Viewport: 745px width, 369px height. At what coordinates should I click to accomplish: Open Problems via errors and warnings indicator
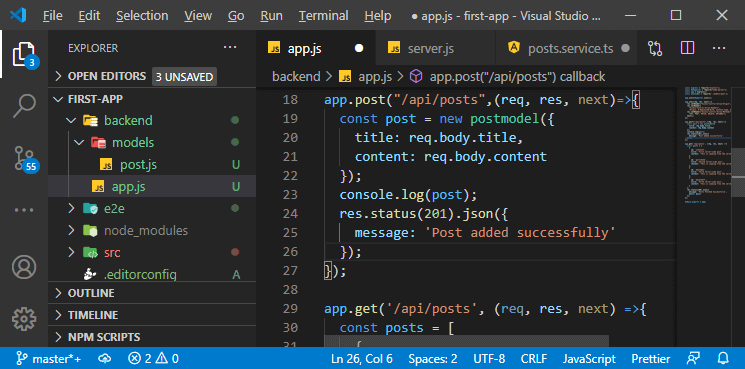click(x=154, y=359)
